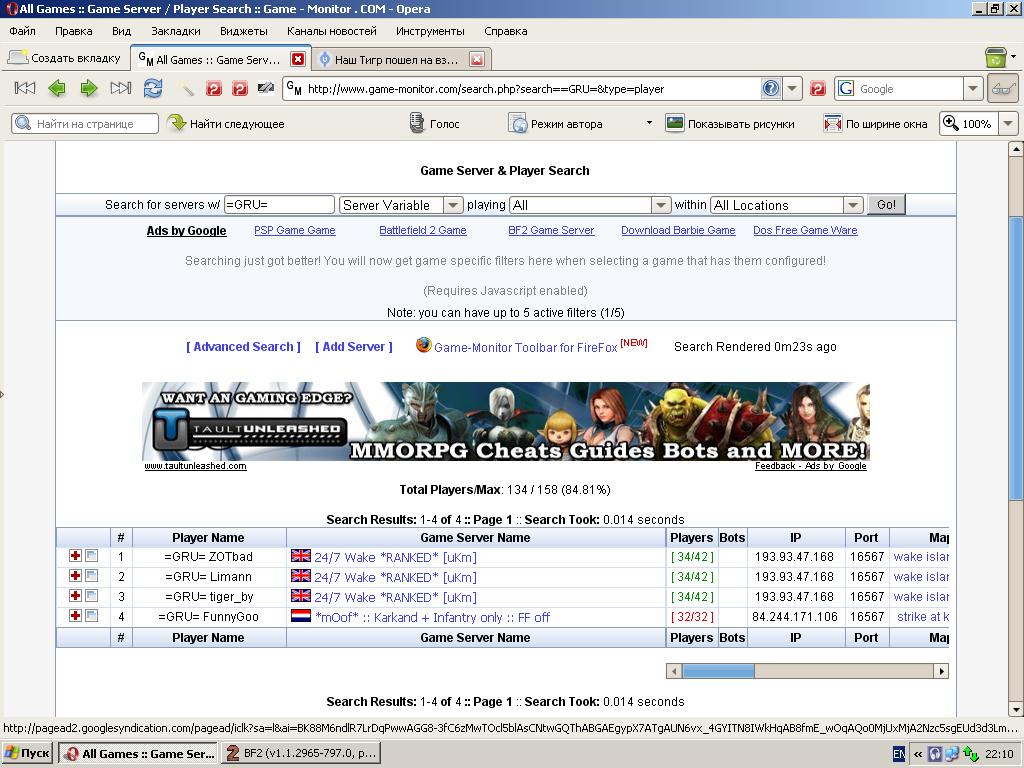The height and width of the screenshot is (768, 1024).
Task: Go forward with green right arrow
Action: pos(89,88)
